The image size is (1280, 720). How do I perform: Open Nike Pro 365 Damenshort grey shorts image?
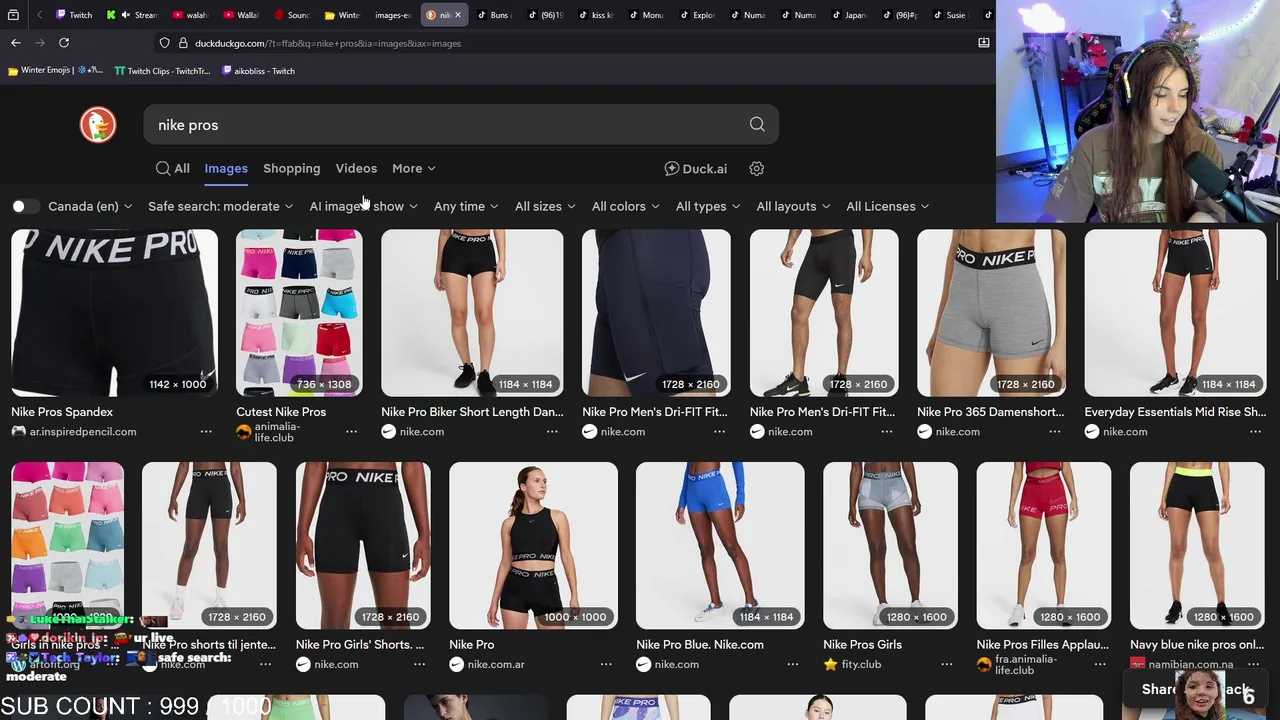click(x=991, y=313)
